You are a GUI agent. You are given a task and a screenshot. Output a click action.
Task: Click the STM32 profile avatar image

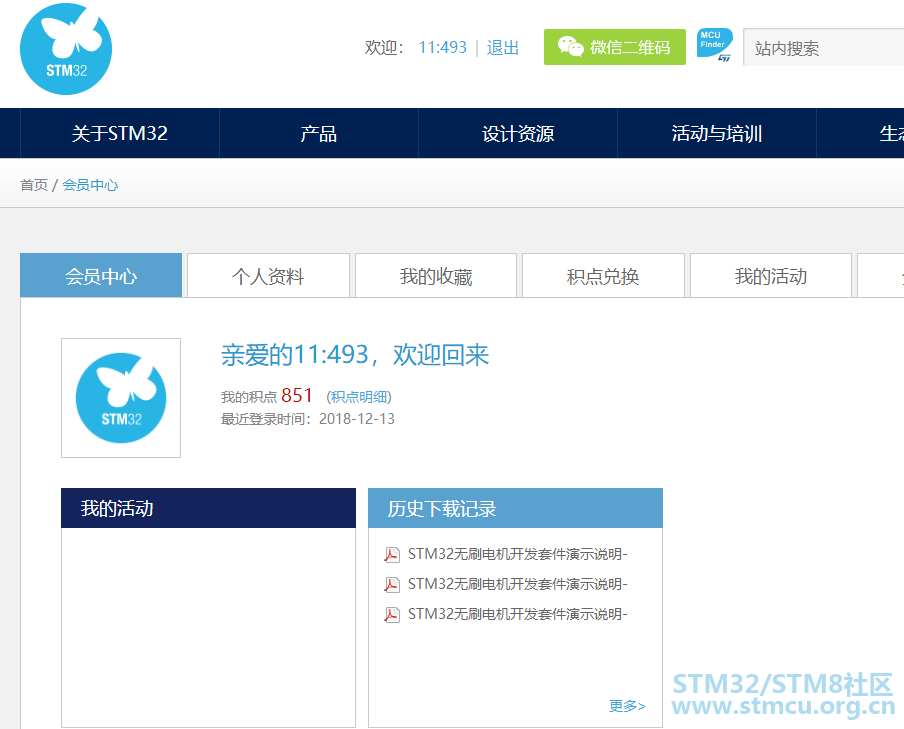click(x=121, y=398)
